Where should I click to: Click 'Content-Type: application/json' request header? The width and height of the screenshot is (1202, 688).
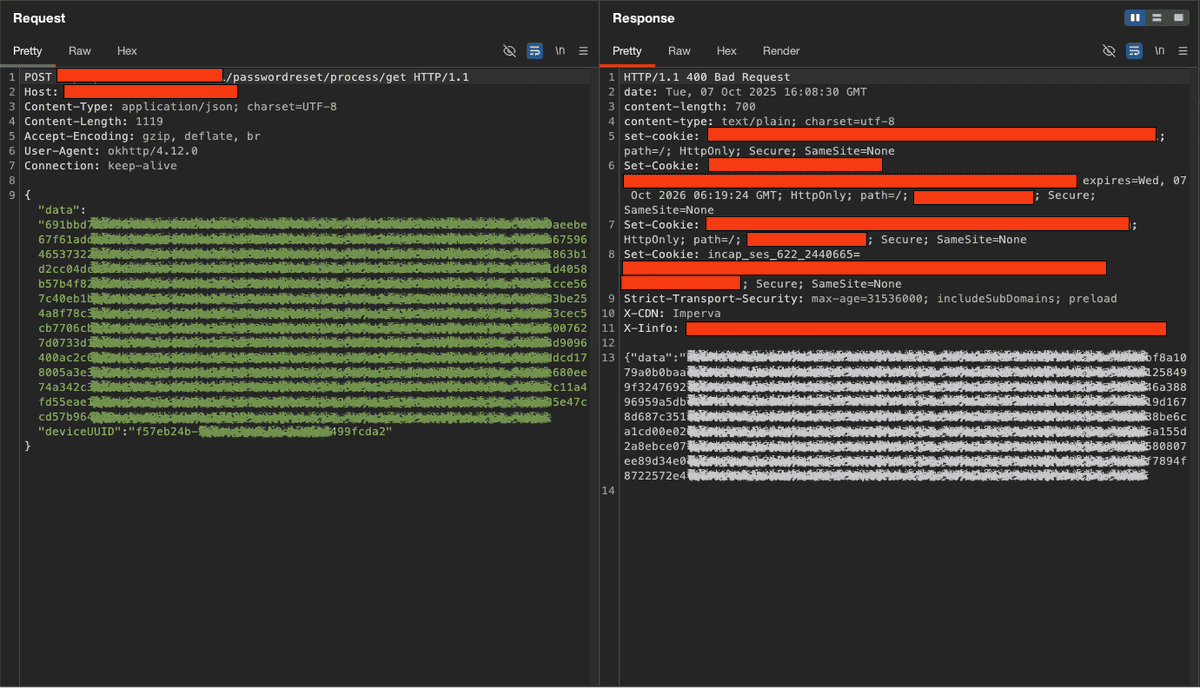180,107
